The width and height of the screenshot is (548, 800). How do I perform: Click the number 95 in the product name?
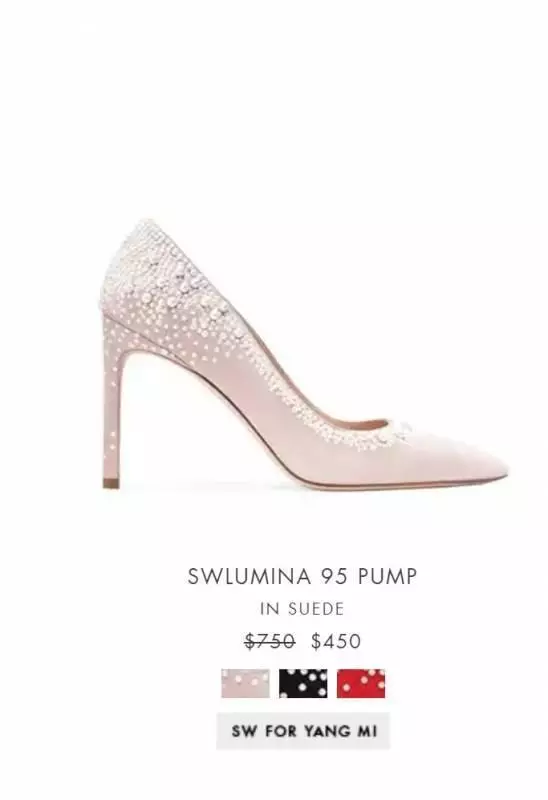pos(334,577)
